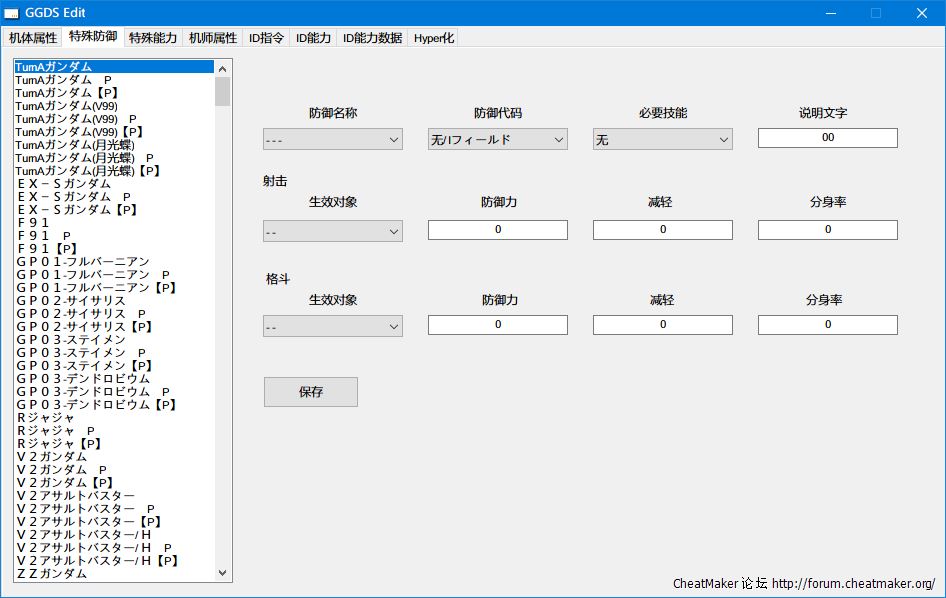Focus the 格斗 分身率 input field
Viewport: 946px width, 598px height.
[827, 325]
